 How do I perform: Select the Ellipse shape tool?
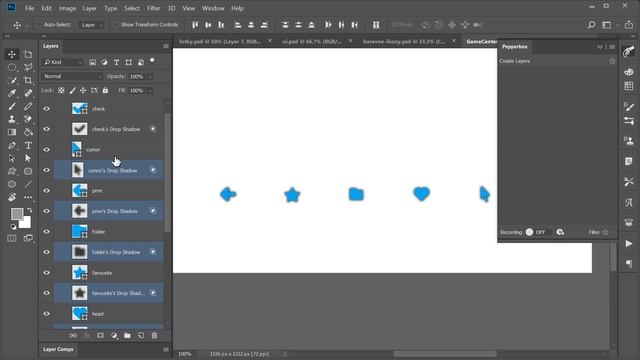[12, 184]
